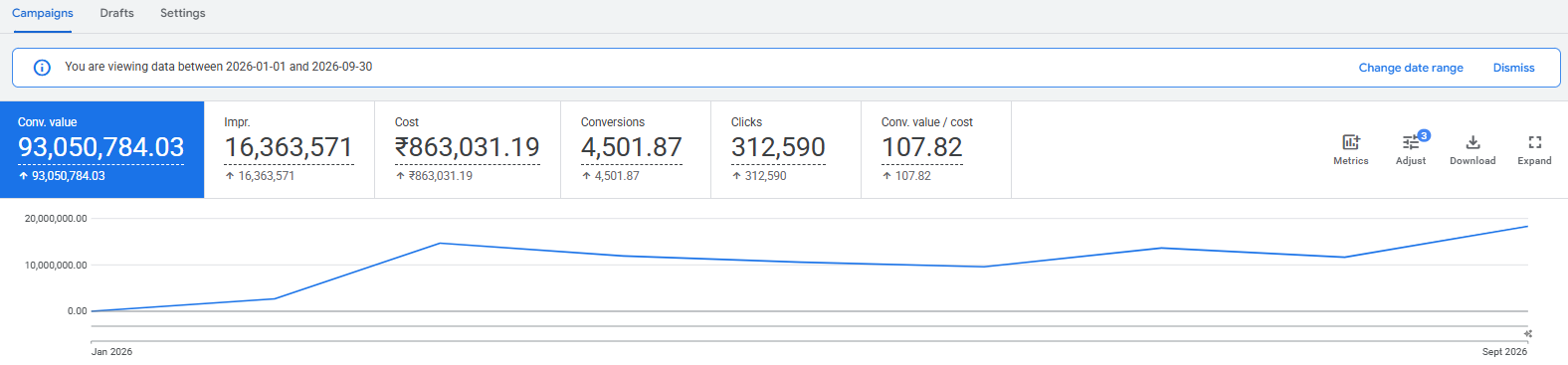The height and width of the screenshot is (365, 1568).
Task: Click the 93,050,784.03 change indicator
Action: pos(62,176)
